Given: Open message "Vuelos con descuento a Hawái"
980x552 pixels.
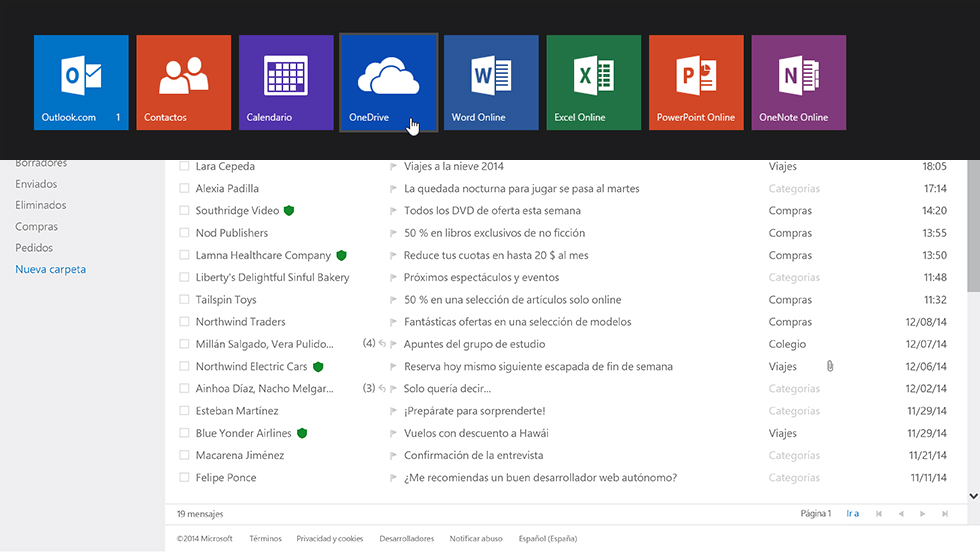Looking at the screenshot, I should point(476,433).
